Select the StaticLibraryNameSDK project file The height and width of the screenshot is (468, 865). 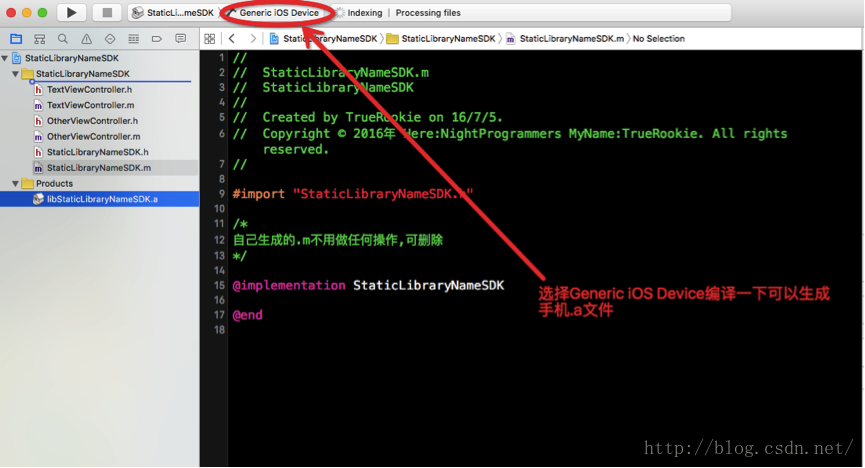coord(72,58)
